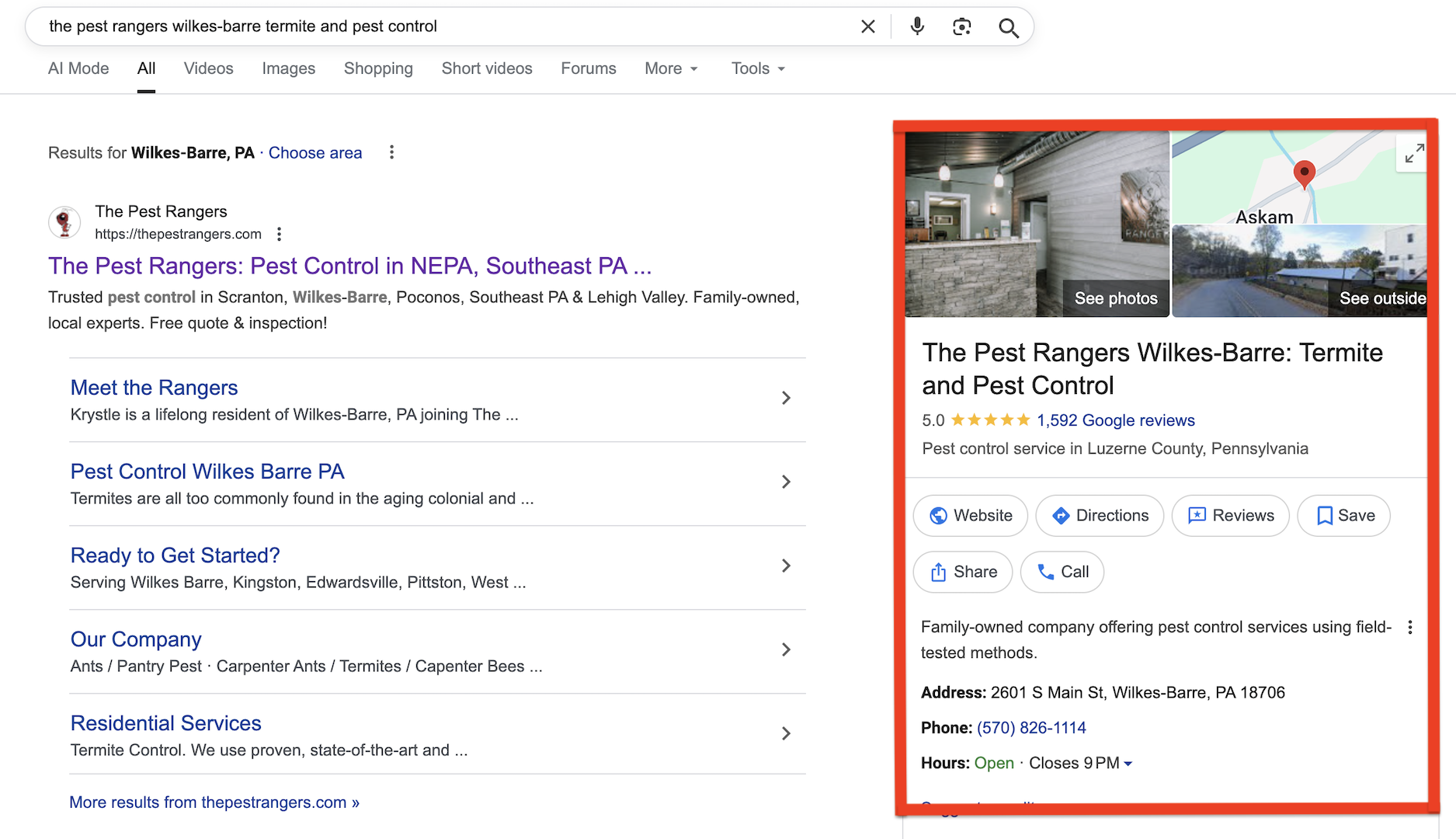Open three-dot menu next to thepestrangers.com URL

(x=279, y=233)
